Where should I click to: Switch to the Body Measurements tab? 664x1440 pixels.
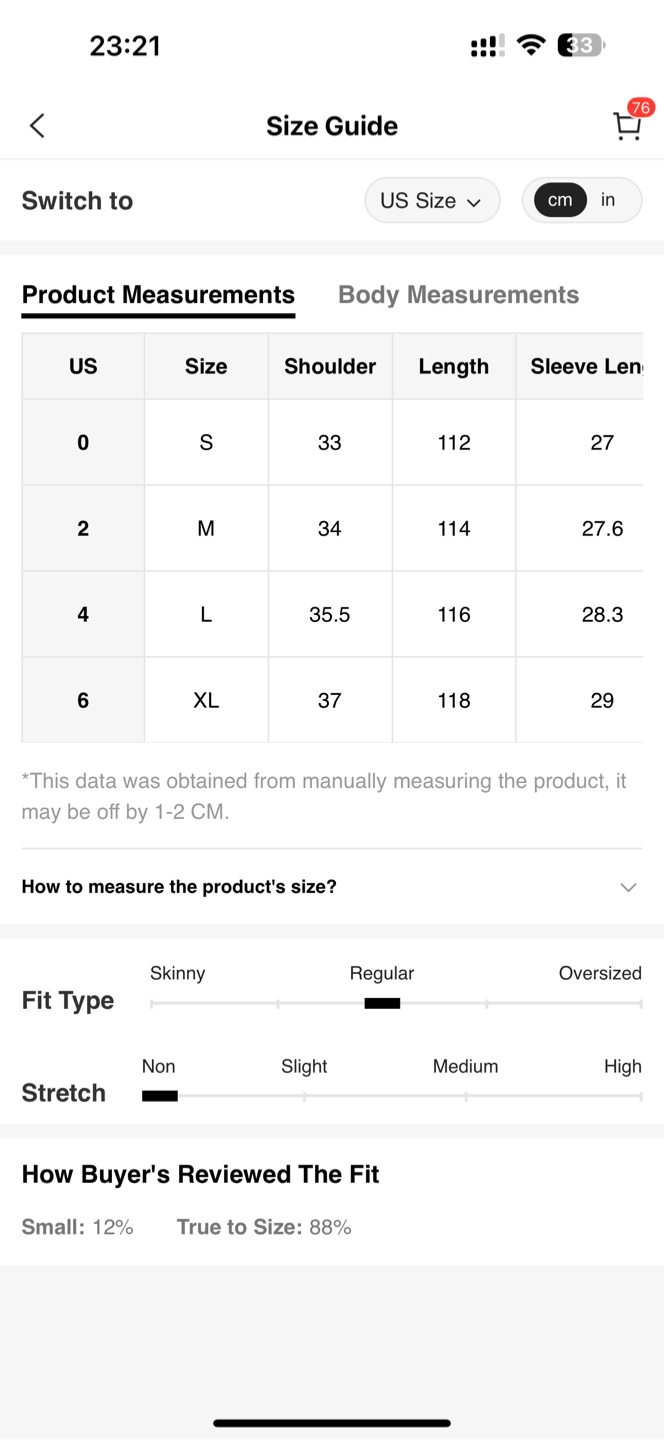(459, 295)
